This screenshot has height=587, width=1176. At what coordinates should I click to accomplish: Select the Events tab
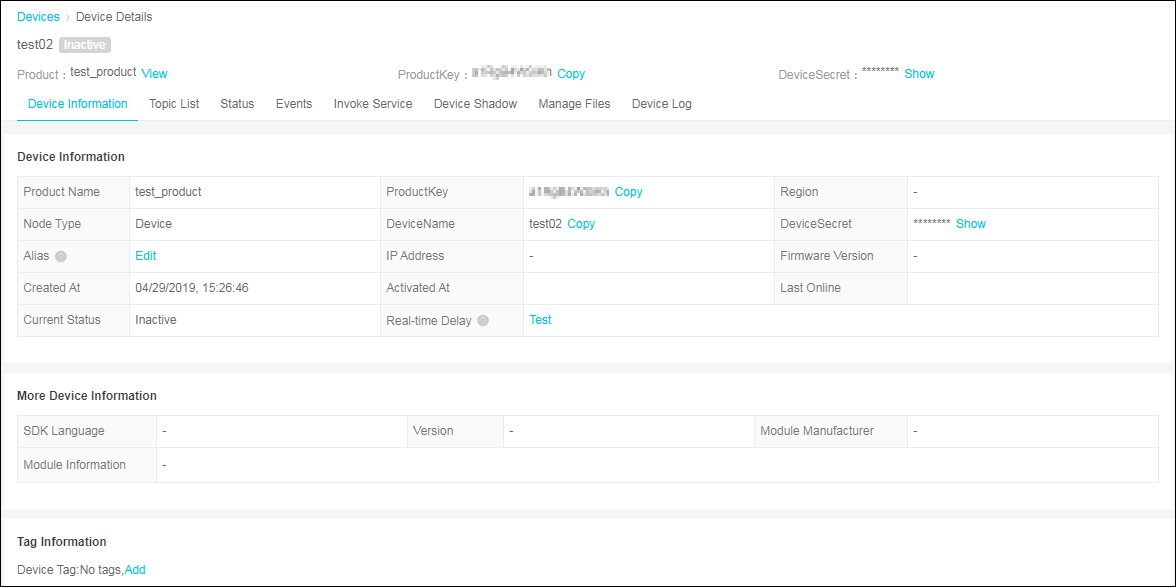[x=294, y=104]
